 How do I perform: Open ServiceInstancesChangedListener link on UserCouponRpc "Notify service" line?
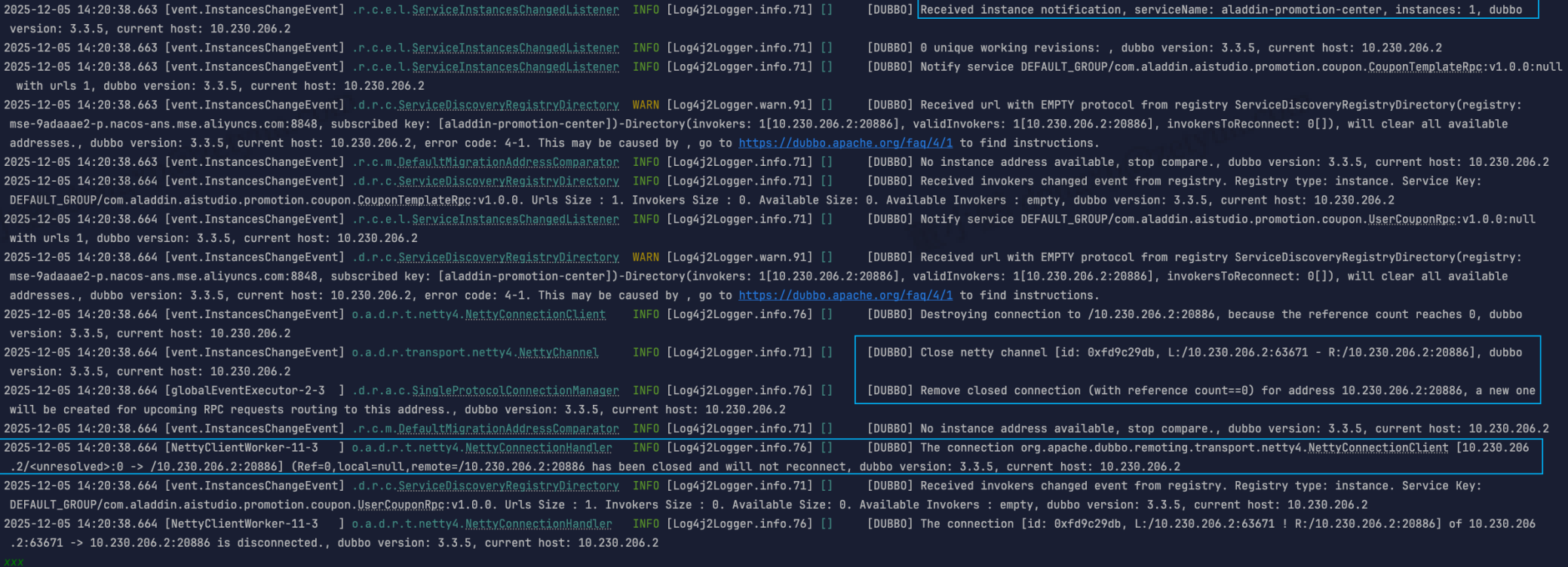pyautogui.click(x=515, y=219)
